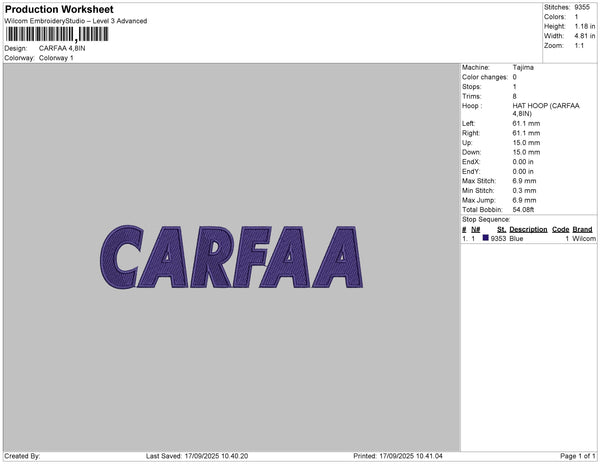Click the 'Color changes:' label
The width and height of the screenshot is (600, 464).
tap(485, 77)
